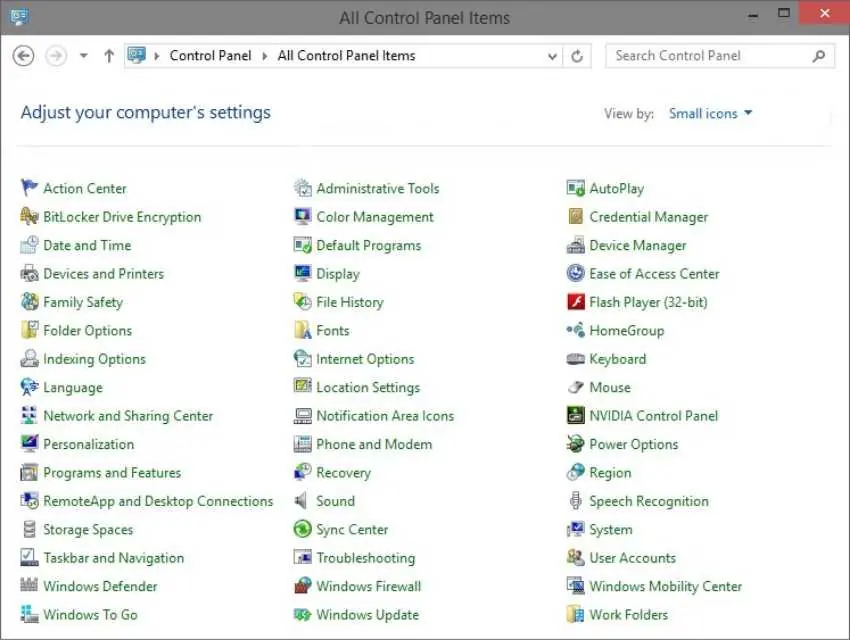
Task: Open the Windows To Go link
Action: (x=91, y=615)
